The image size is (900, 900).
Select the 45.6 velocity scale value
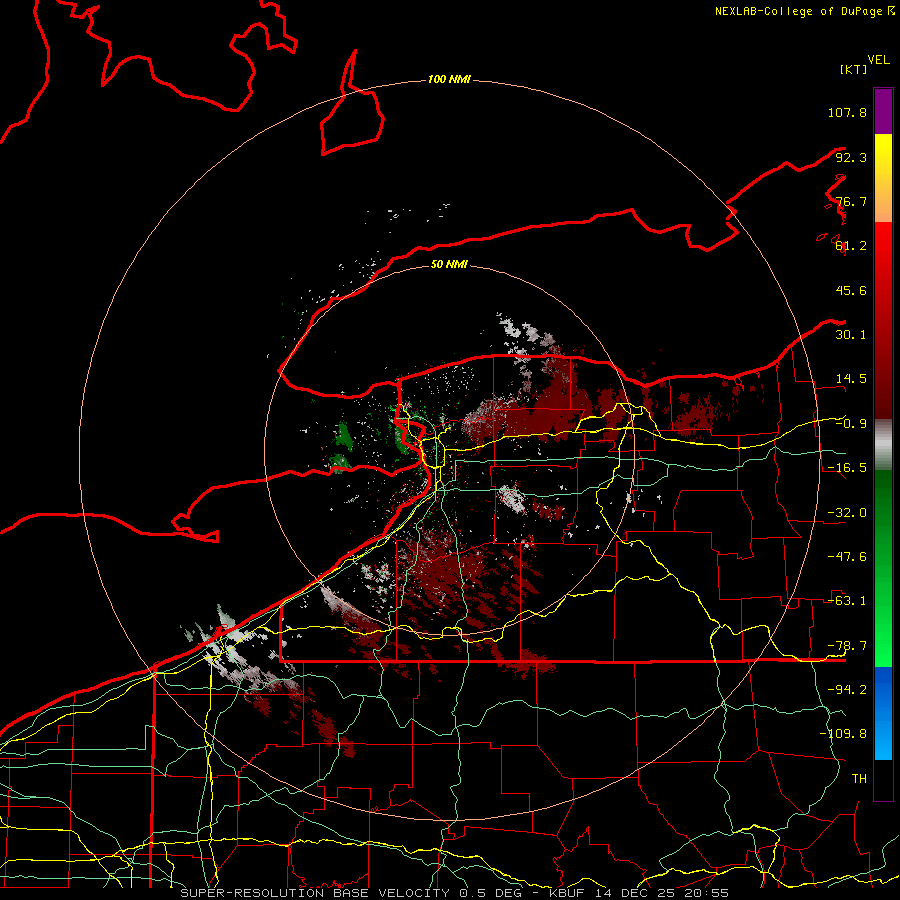[851, 290]
